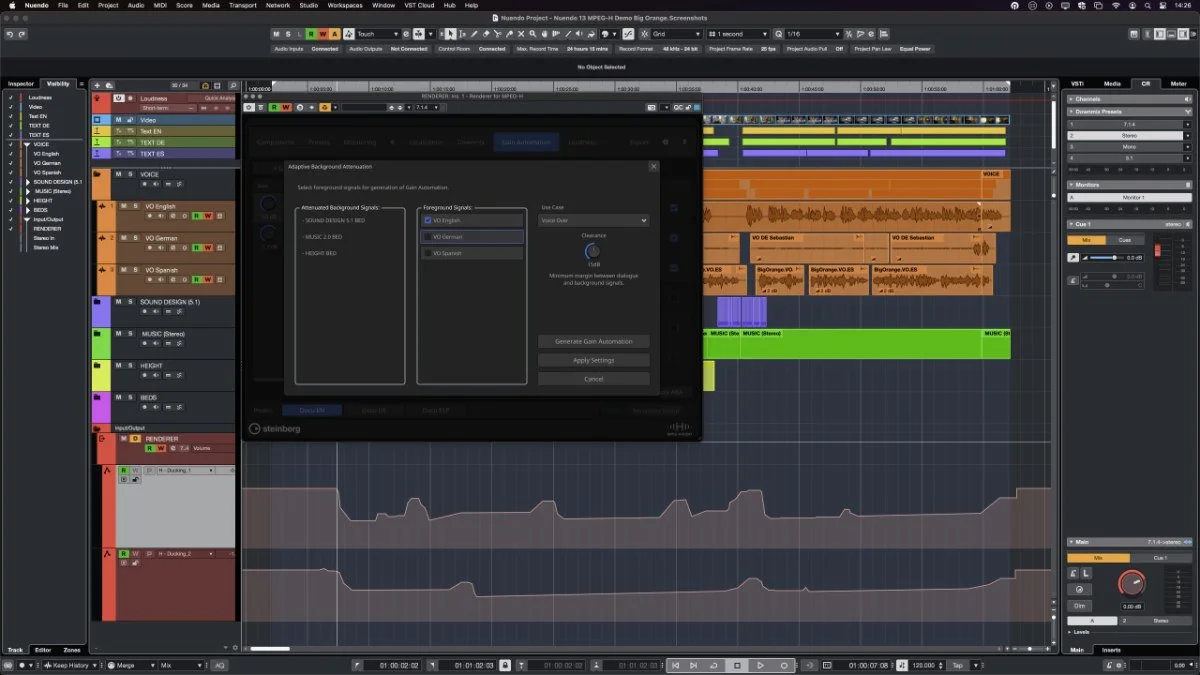1200x675 pixels.
Task: Open the 1/16 quantize preset dropdown
Action: (x=812, y=34)
